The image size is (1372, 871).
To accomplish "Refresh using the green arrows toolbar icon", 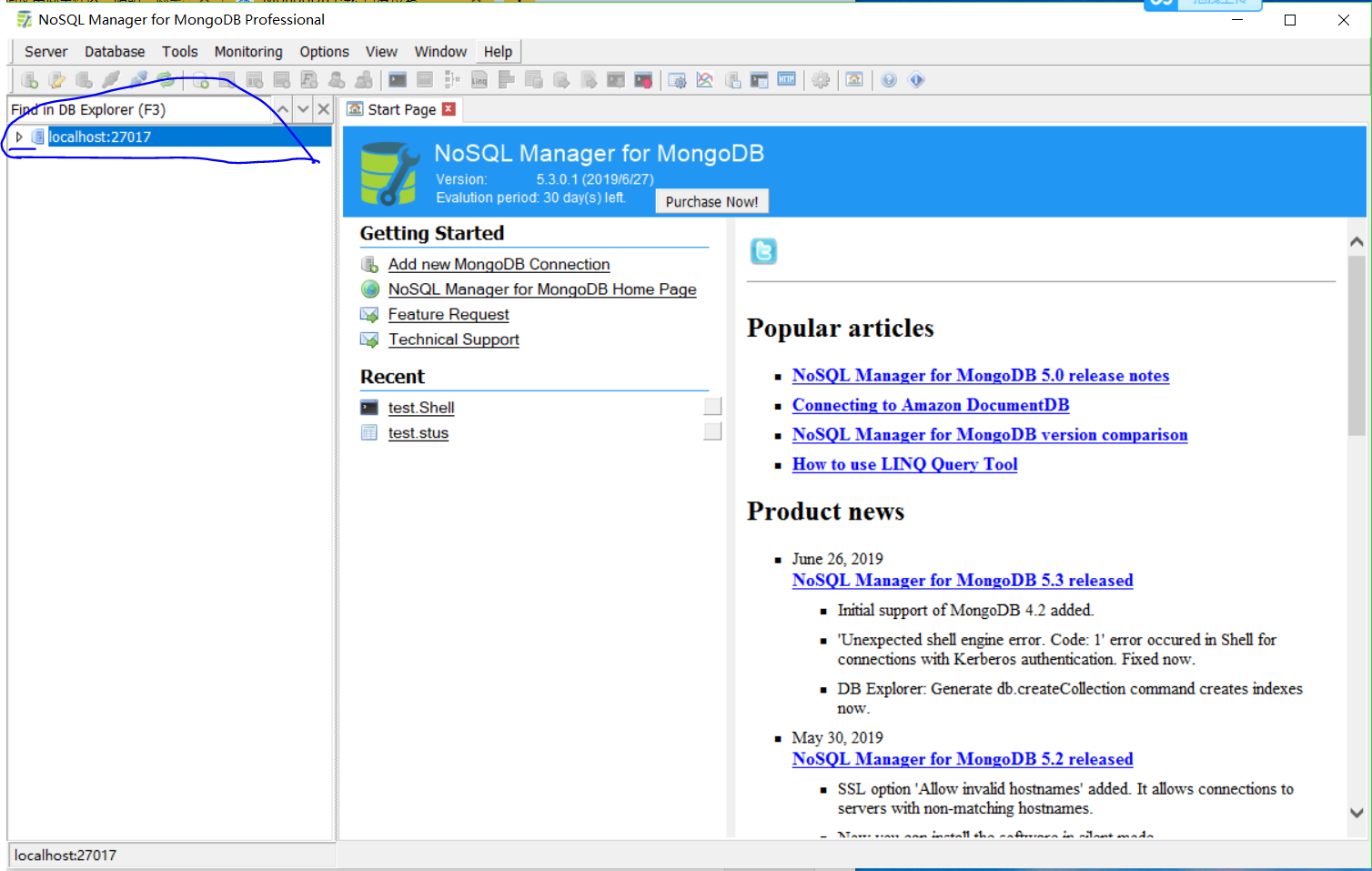I will (x=166, y=80).
